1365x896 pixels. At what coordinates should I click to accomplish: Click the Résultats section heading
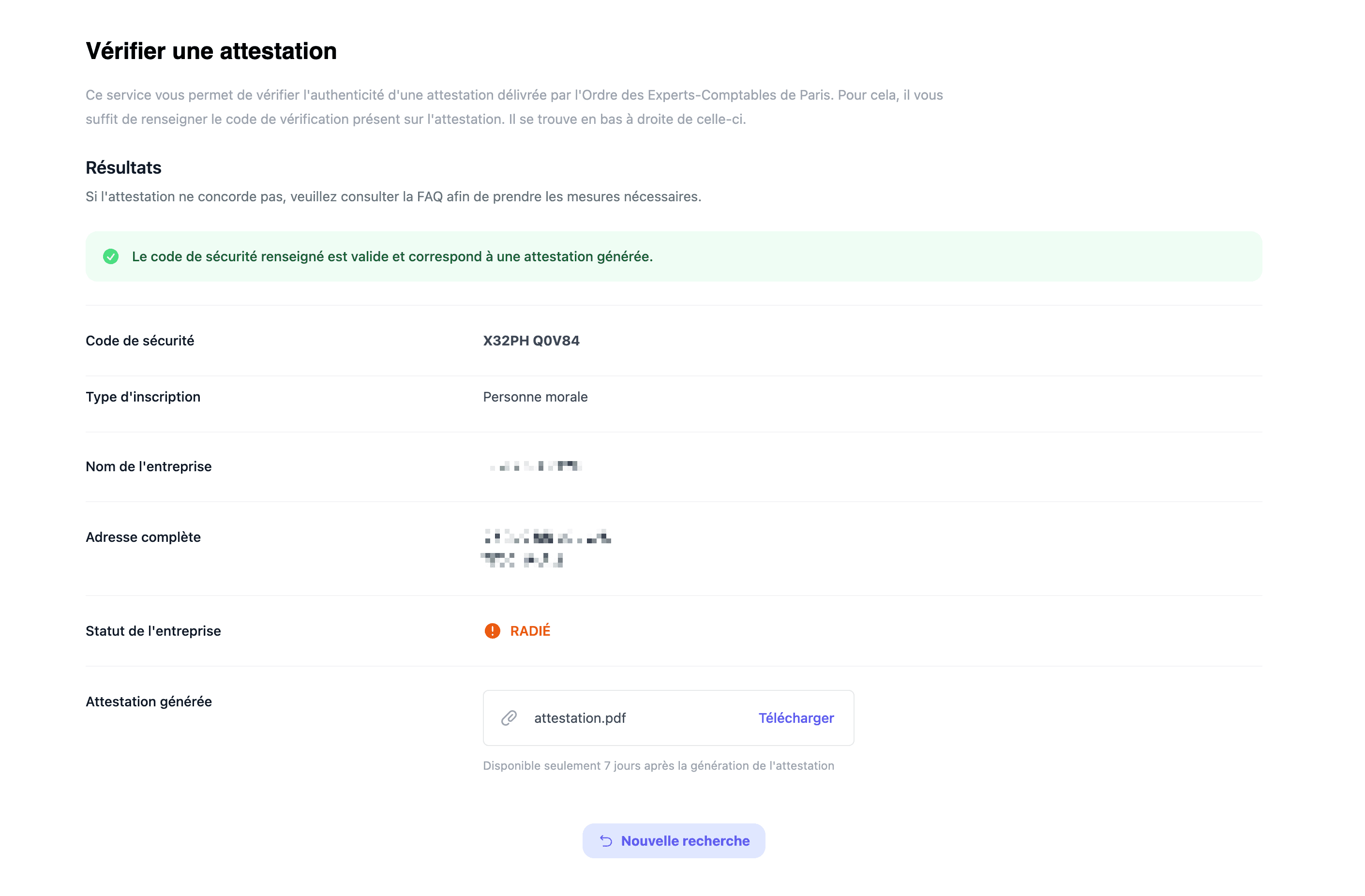pos(123,167)
